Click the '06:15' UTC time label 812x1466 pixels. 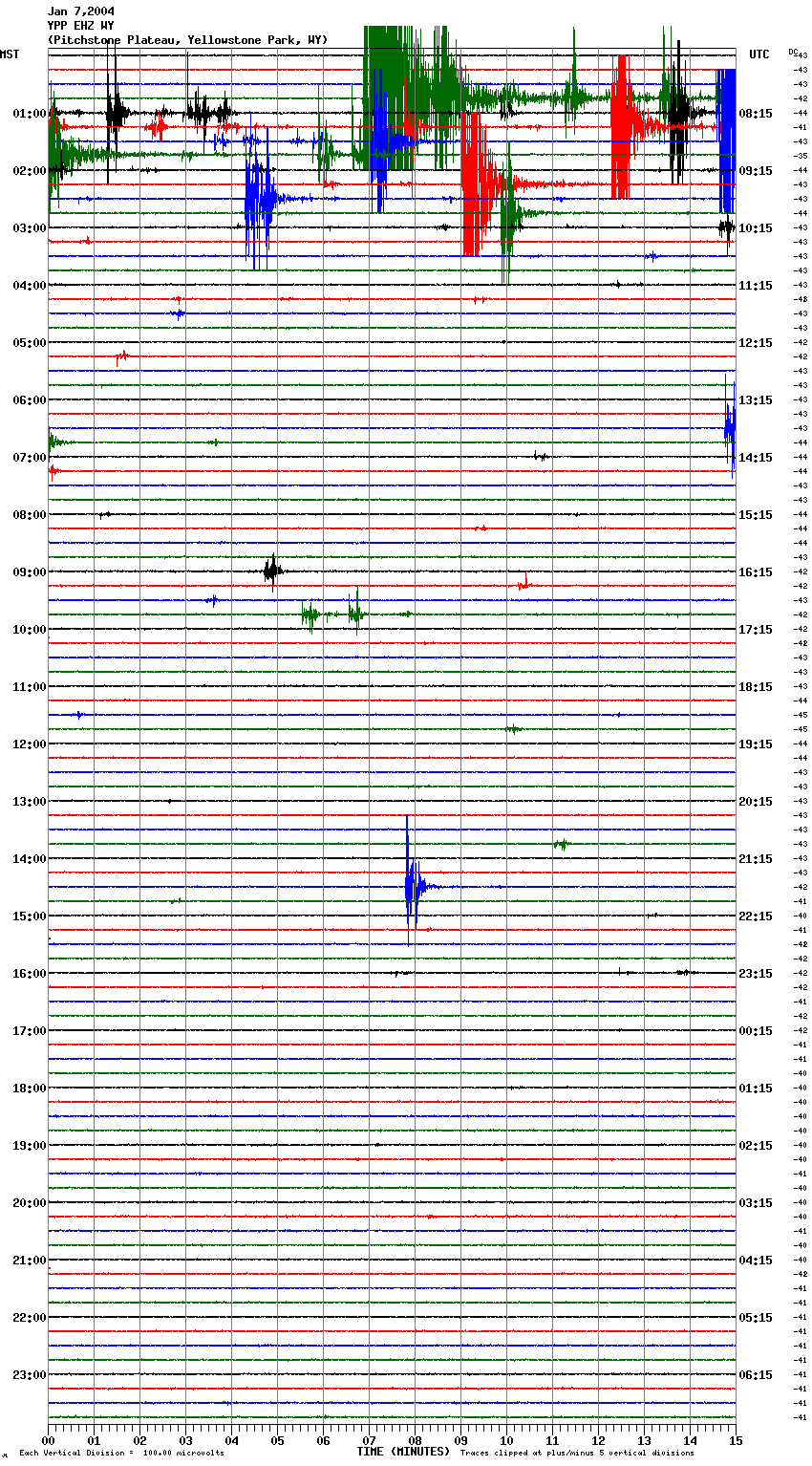coord(756,1374)
